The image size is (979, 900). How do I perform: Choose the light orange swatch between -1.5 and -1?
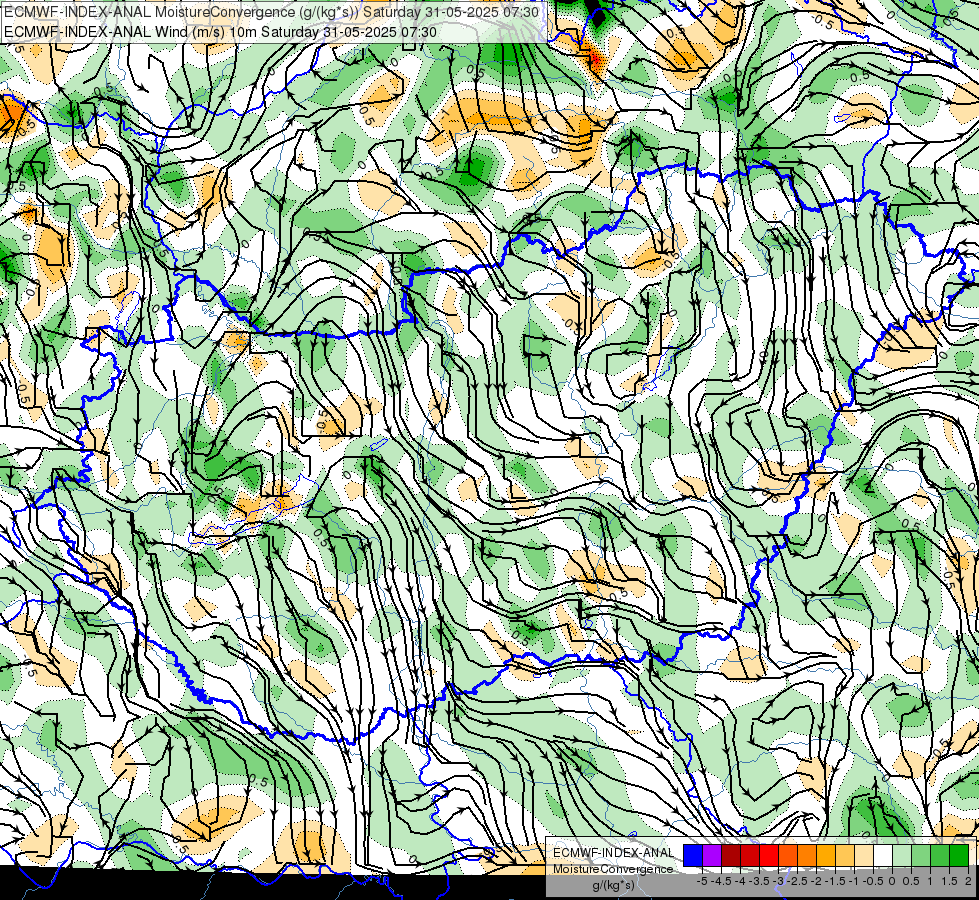845,855
